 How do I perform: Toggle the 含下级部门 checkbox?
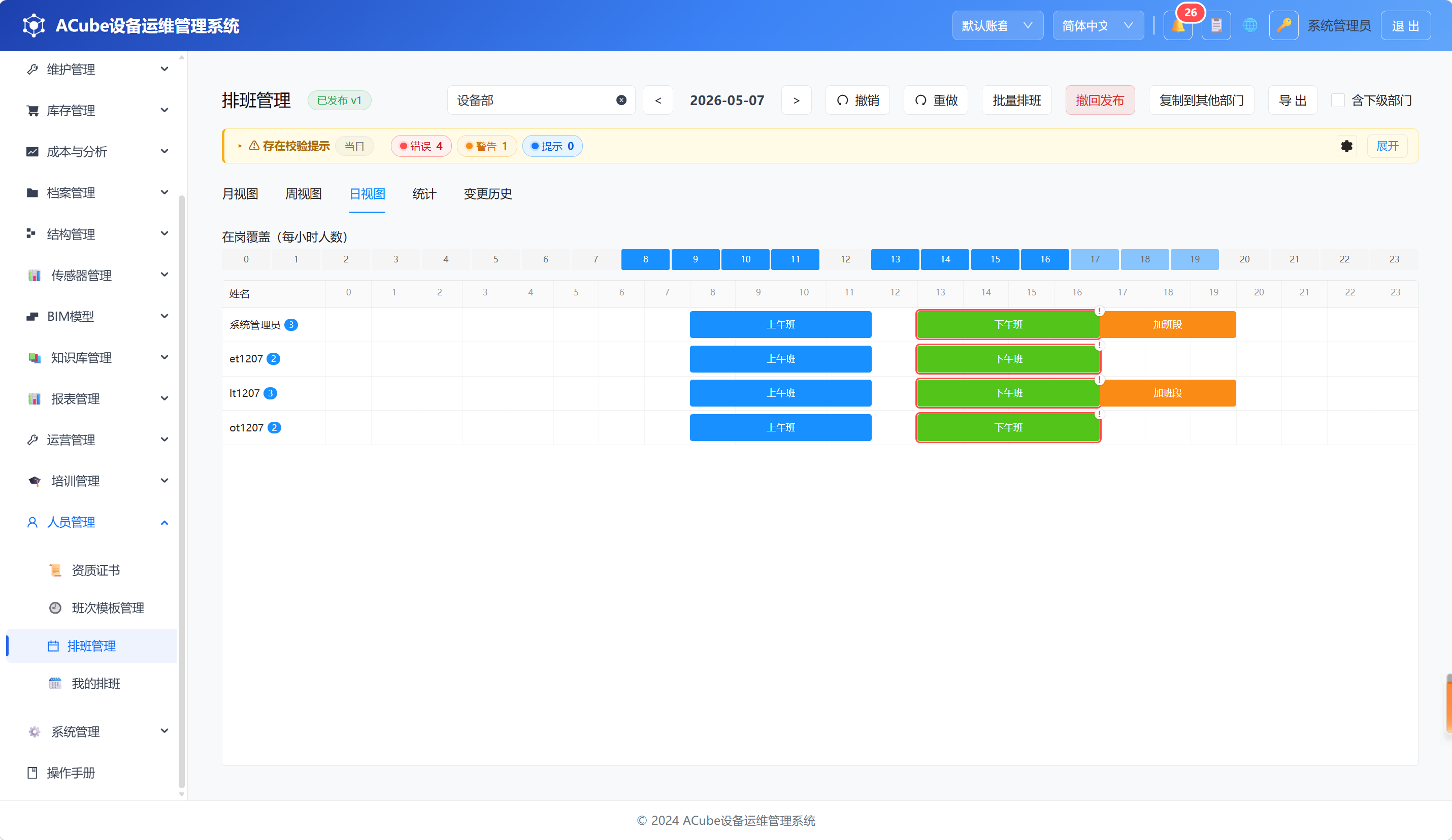1338,100
